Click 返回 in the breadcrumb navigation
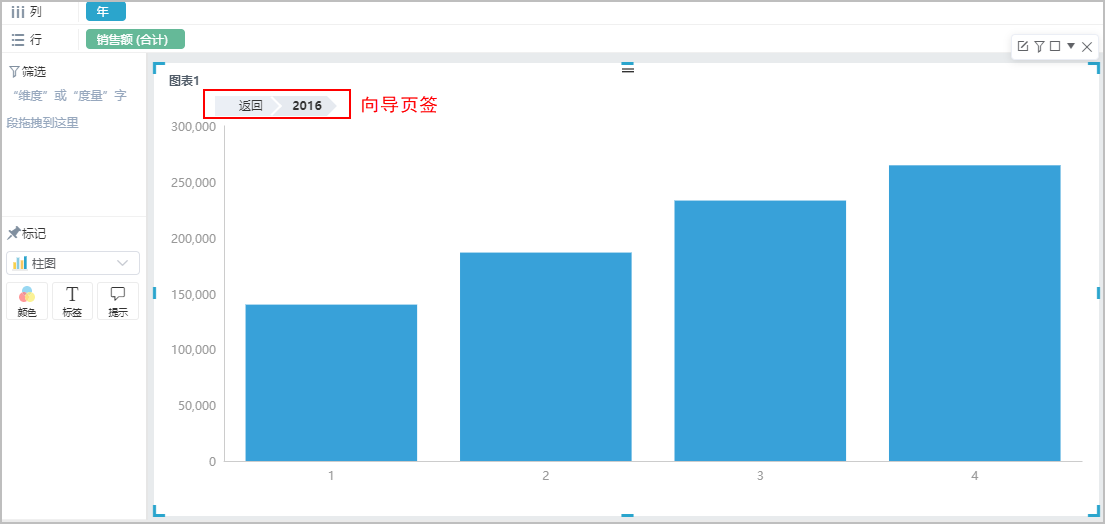The height and width of the screenshot is (524, 1105). [x=250, y=106]
